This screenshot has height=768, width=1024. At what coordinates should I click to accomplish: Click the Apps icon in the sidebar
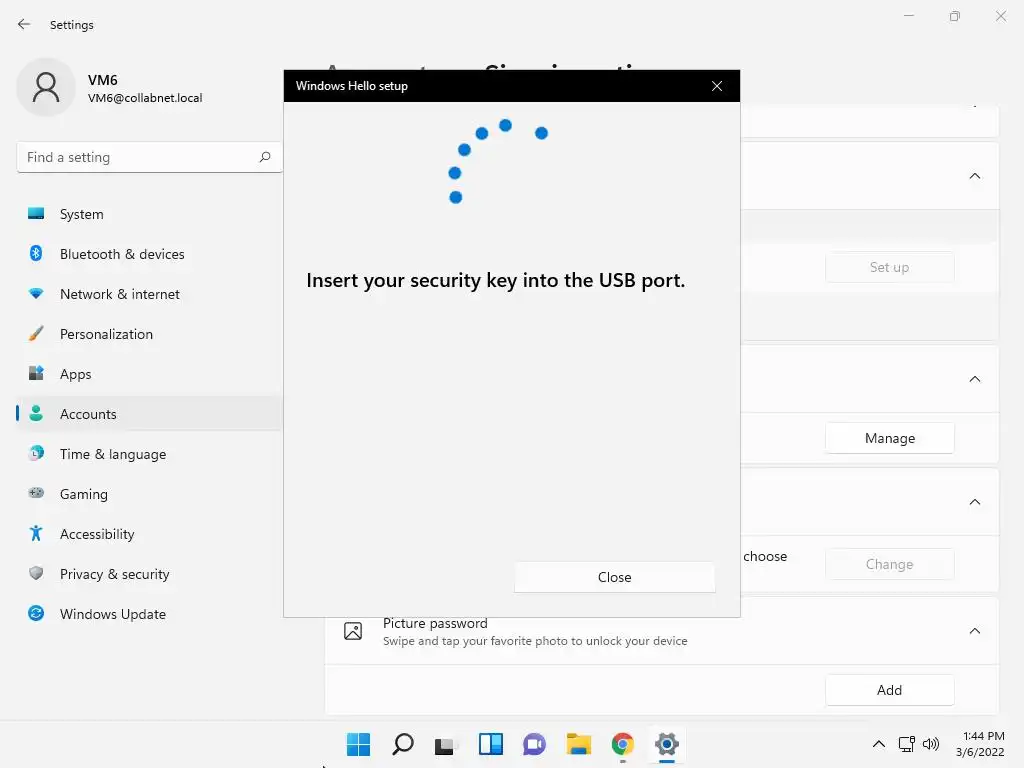(x=36, y=373)
